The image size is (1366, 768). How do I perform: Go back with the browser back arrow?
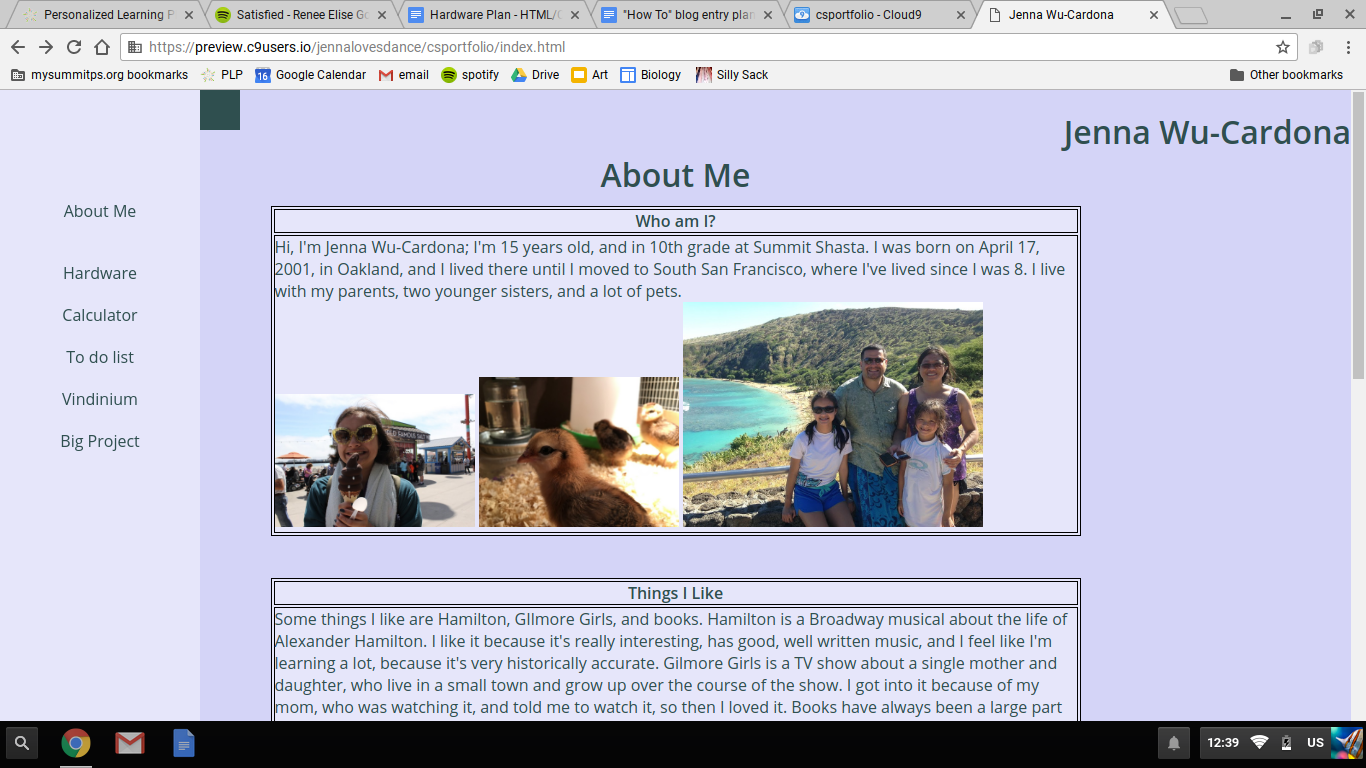click(x=18, y=47)
